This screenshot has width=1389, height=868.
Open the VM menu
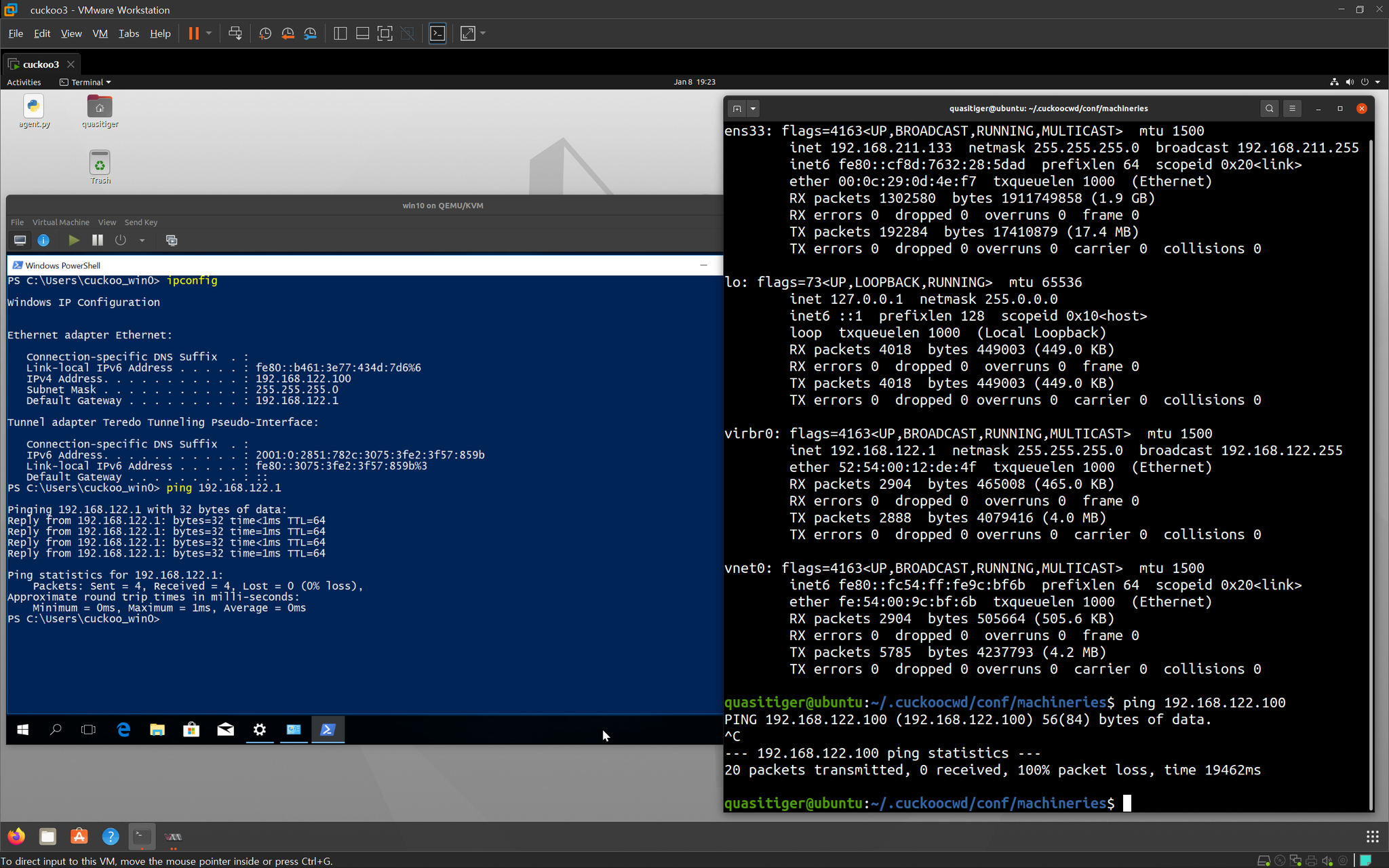pos(100,33)
